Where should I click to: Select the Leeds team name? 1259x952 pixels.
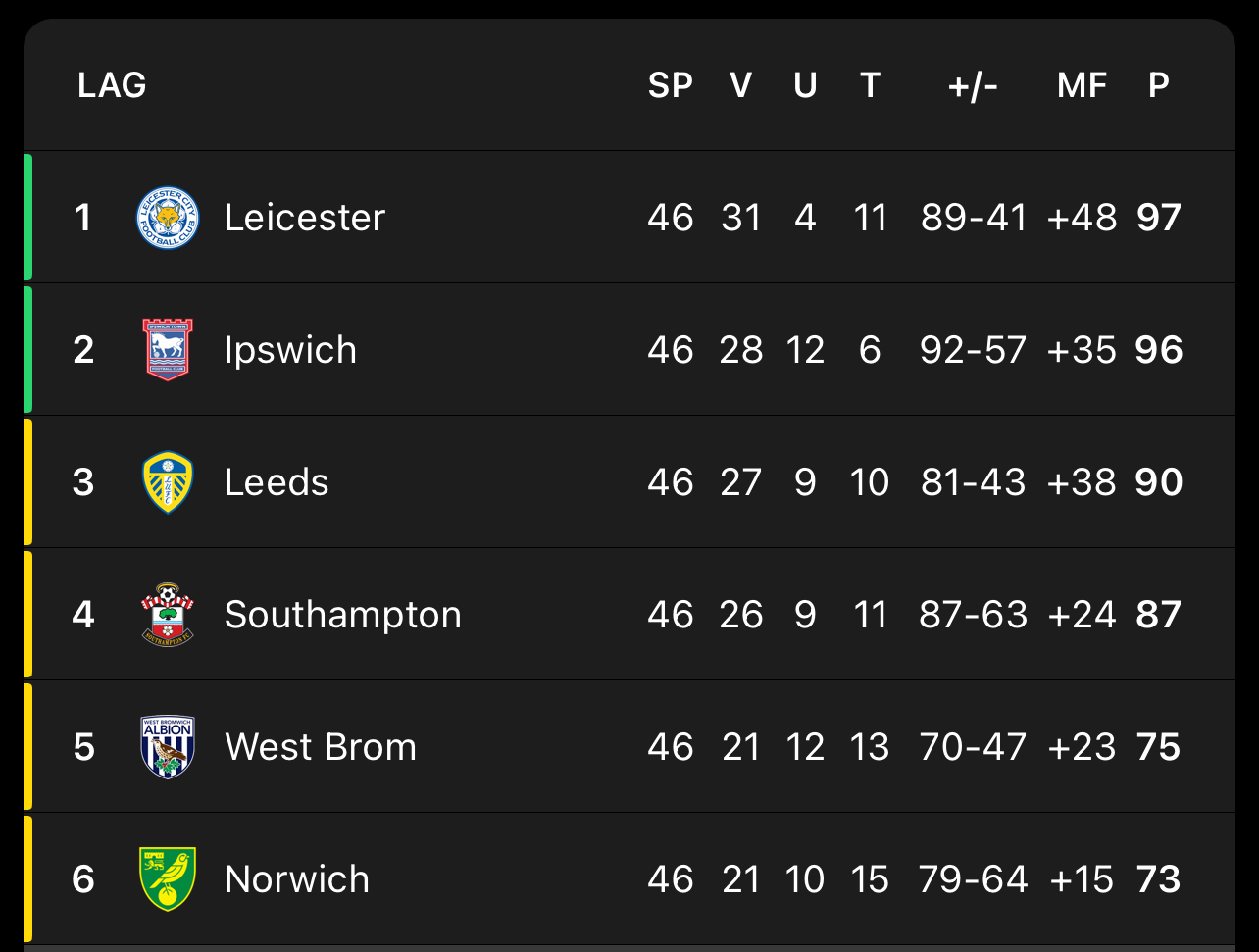tap(277, 482)
